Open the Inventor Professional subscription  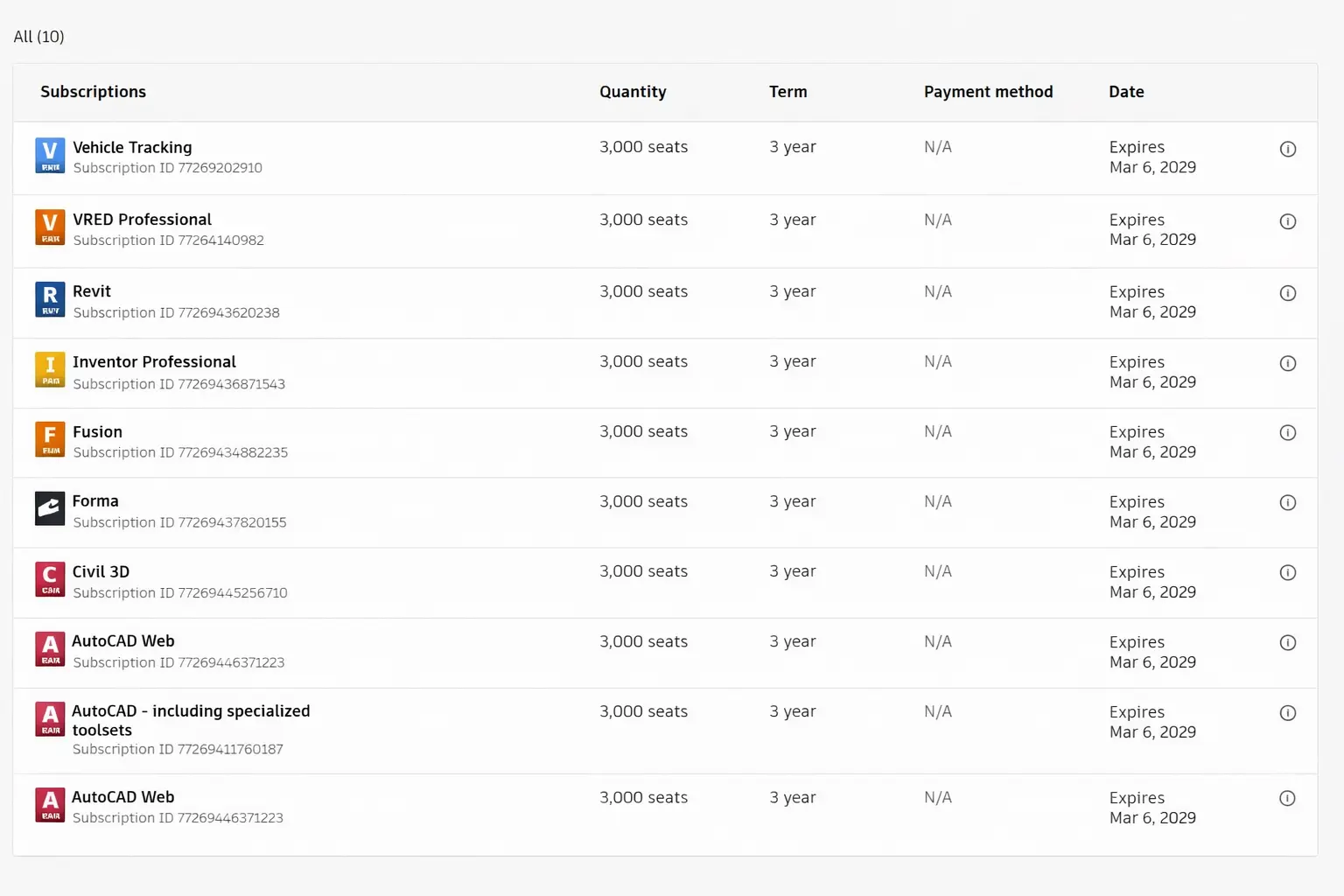(x=154, y=361)
